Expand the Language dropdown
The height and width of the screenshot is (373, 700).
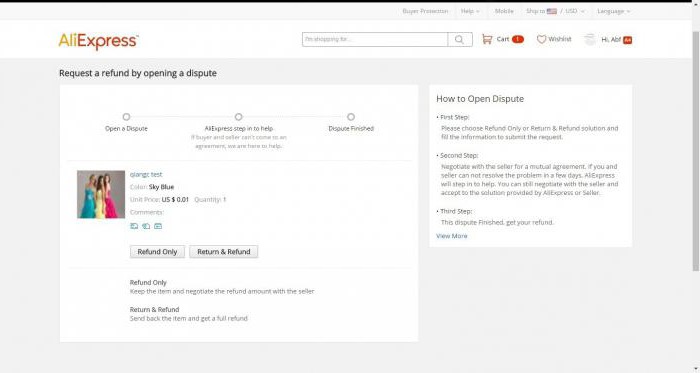(613, 11)
